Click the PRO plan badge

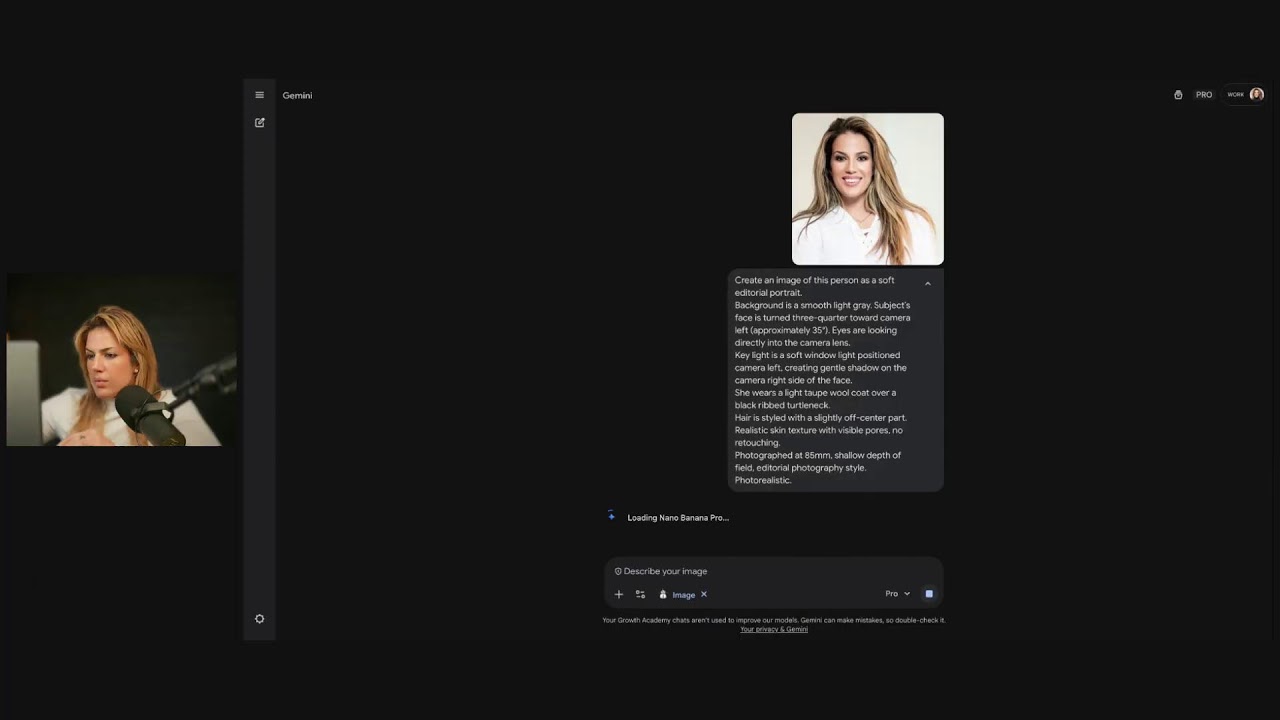[1204, 95]
